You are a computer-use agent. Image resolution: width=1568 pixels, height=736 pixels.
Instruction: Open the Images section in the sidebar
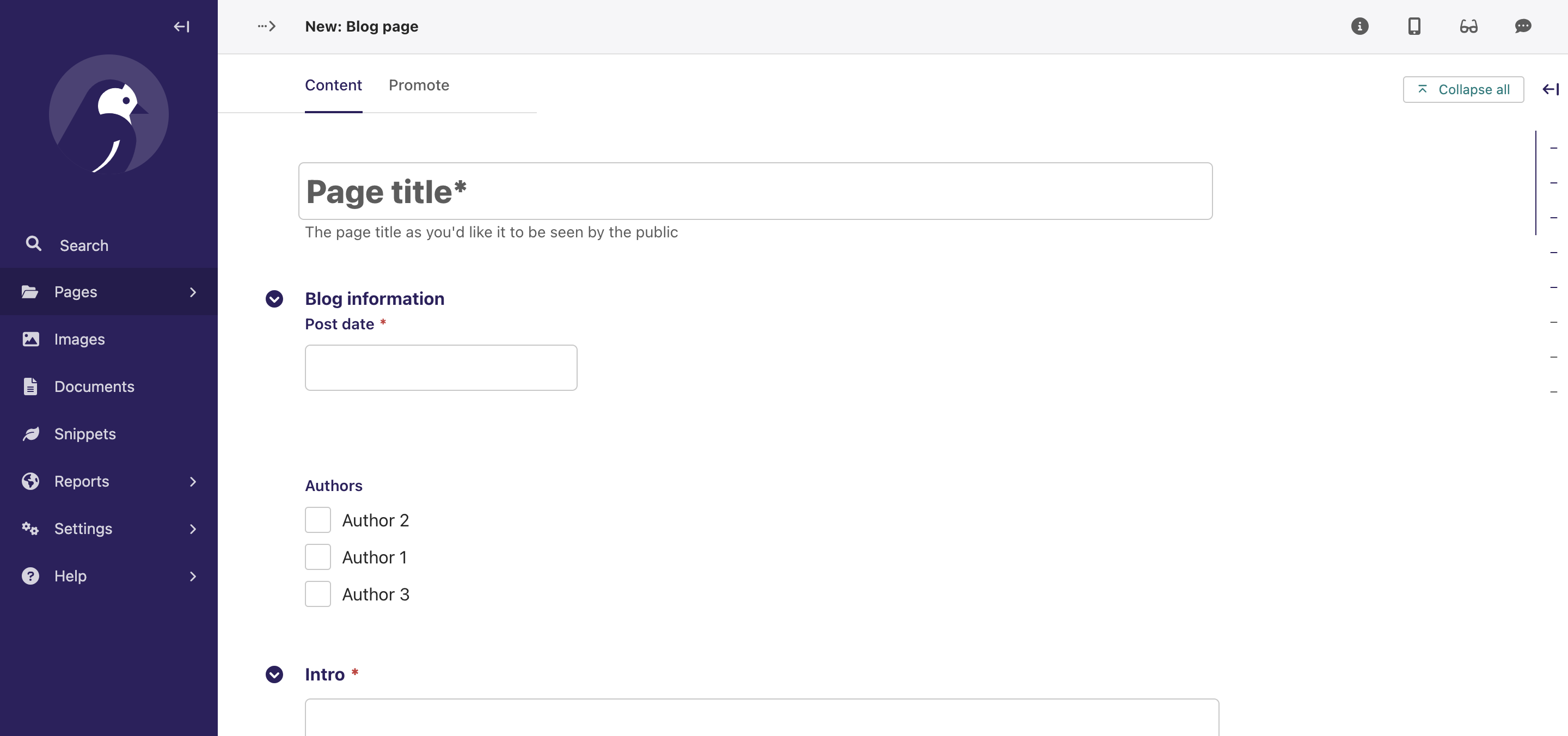click(x=79, y=339)
